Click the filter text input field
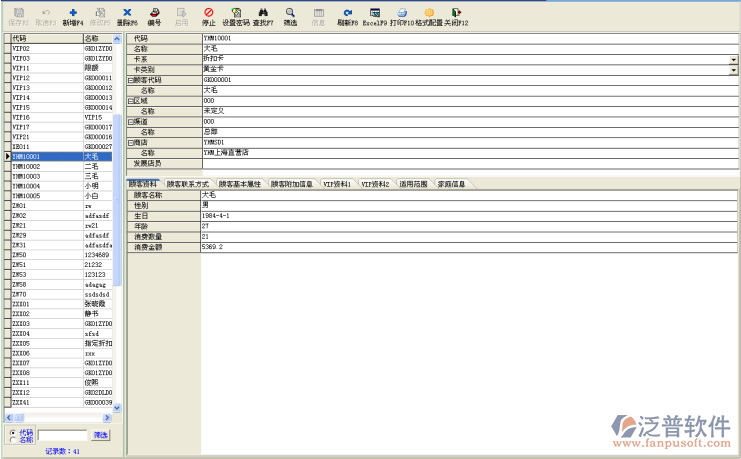Image resolution: width=741 pixels, height=459 pixels. [x=63, y=435]
